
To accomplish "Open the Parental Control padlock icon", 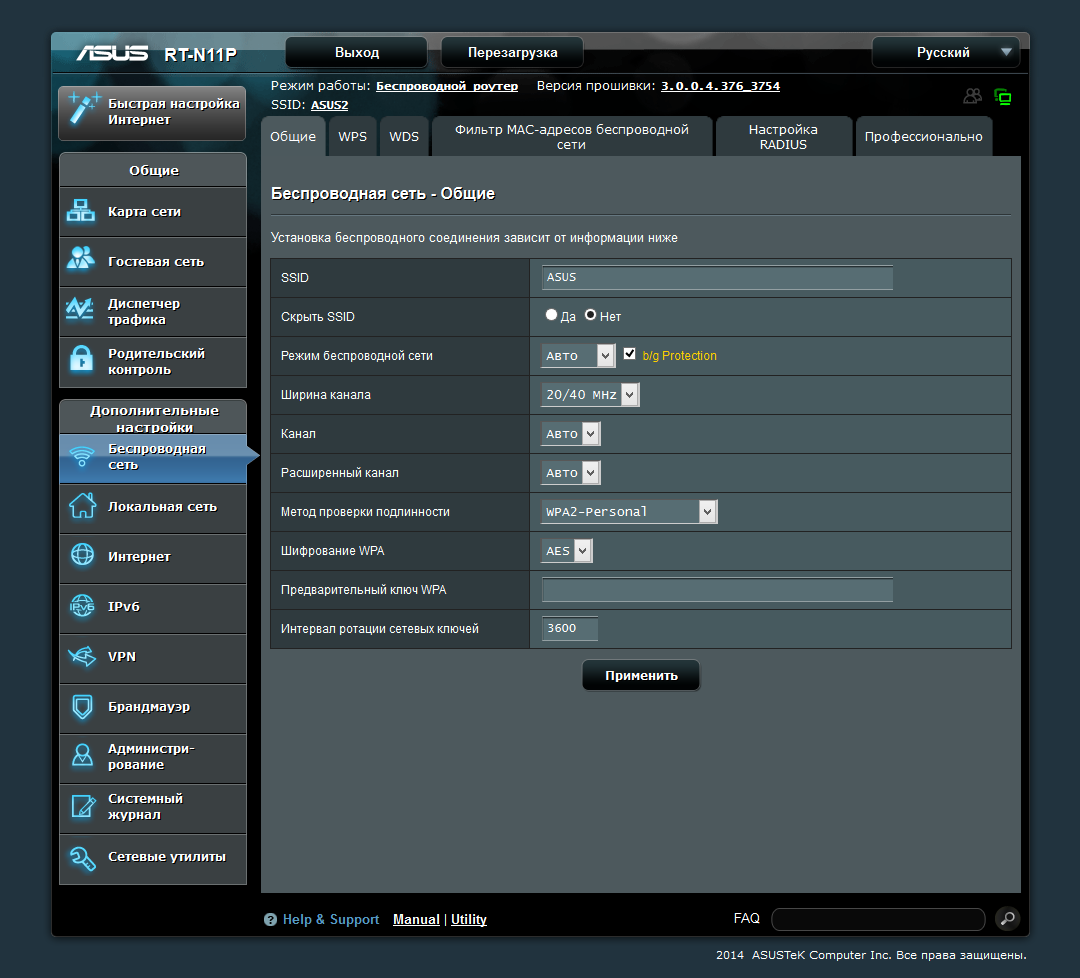I will tap(81, 358).
